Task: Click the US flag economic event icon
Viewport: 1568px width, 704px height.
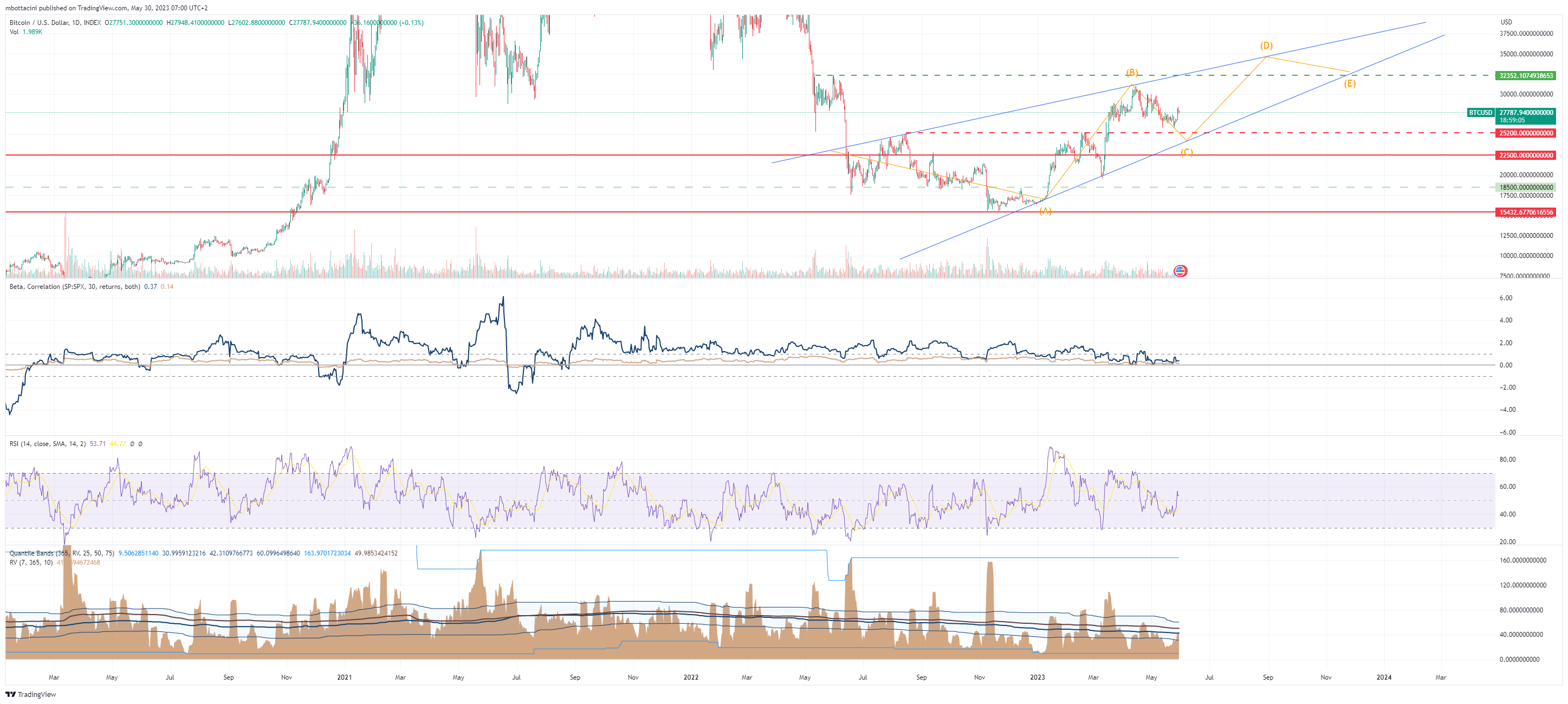Action: 1180,271
